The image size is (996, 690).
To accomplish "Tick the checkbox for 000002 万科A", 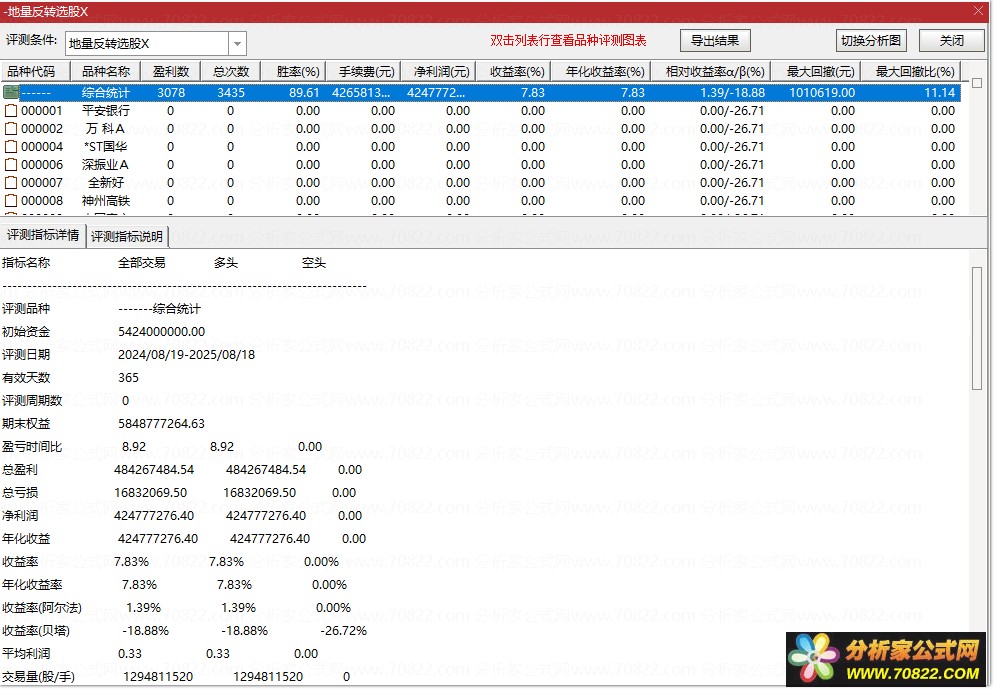I will pos(11,128).
